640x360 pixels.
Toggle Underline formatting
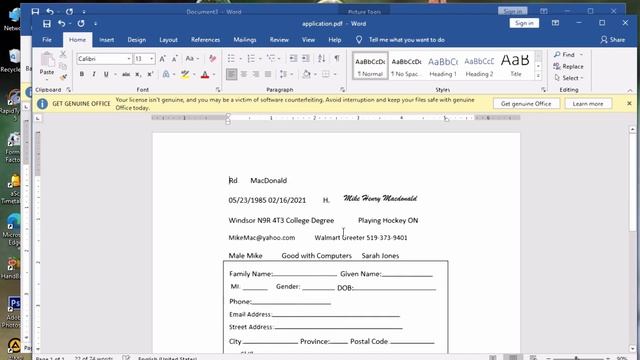pyautogui.click(x=106, y=74)
